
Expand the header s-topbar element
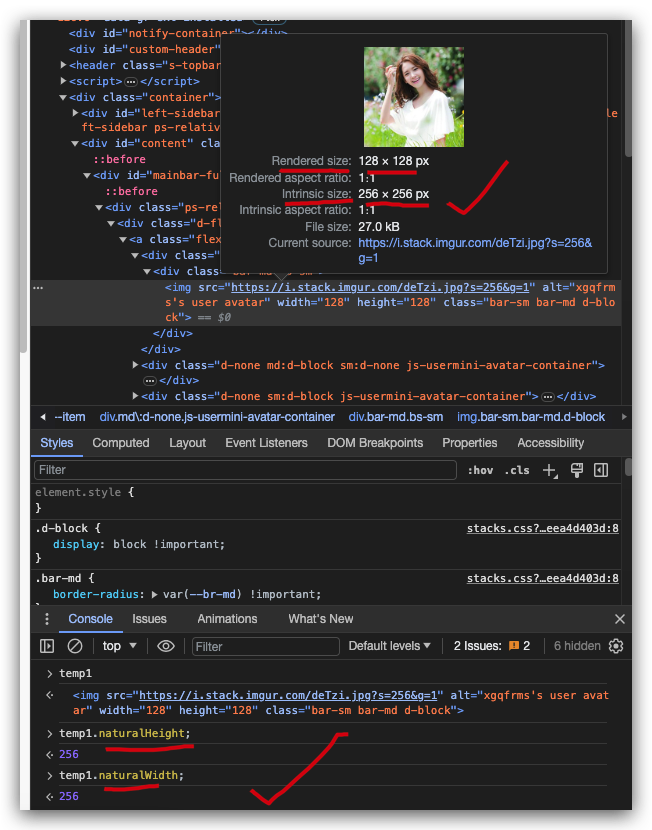pyautogui.click(x=64, y=65)
